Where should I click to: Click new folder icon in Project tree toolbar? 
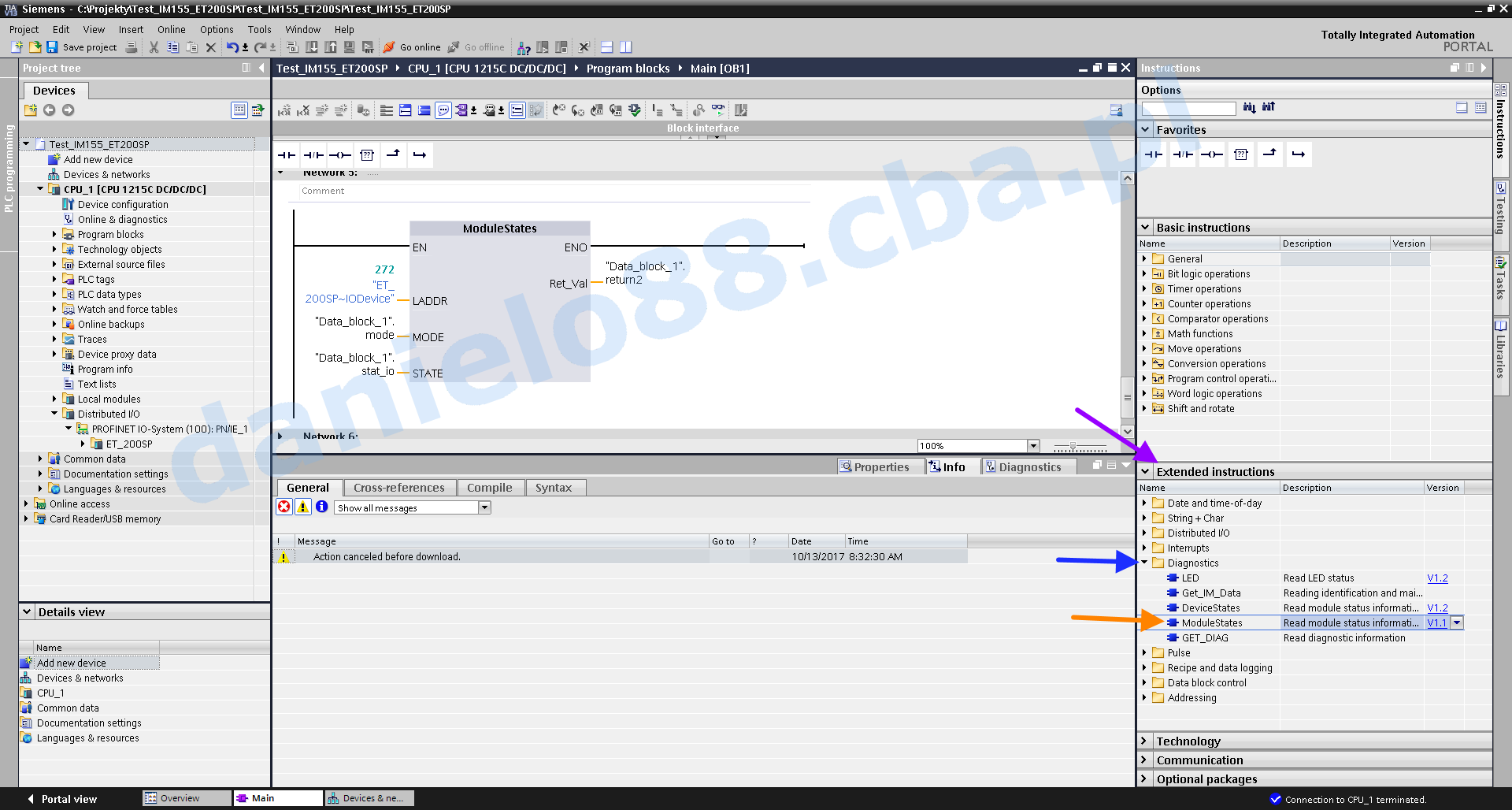point(31,110)
